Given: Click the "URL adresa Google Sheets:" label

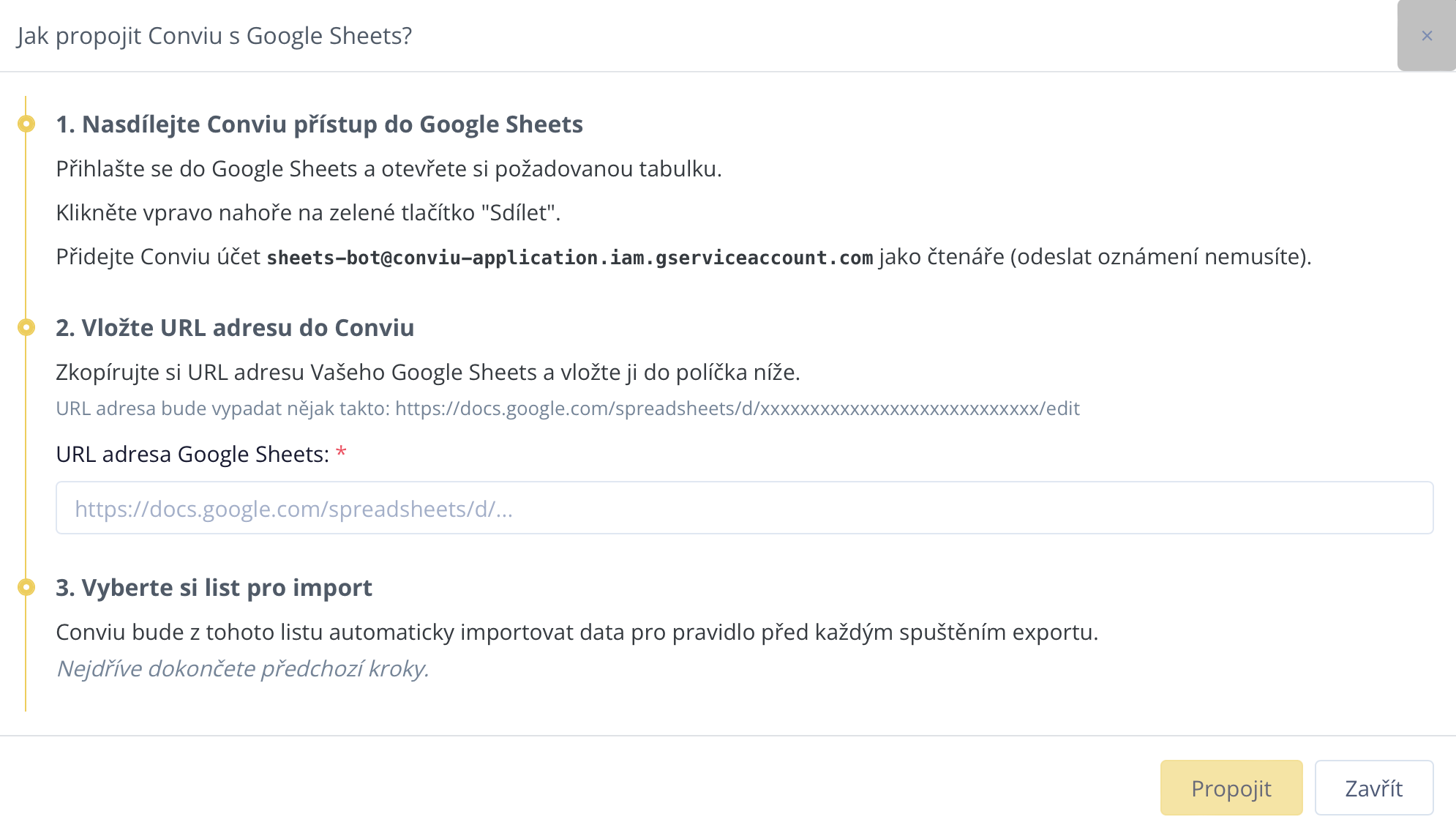Looking at the screenshot, I should [192, 455].
